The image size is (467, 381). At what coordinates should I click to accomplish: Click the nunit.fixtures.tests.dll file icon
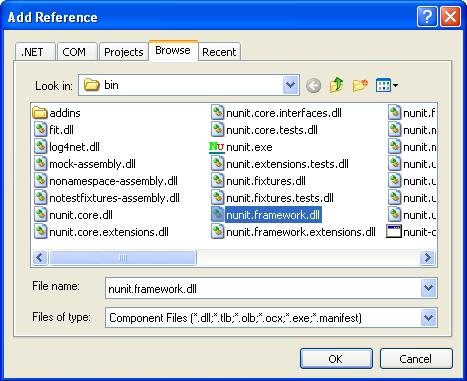point(217,198)
